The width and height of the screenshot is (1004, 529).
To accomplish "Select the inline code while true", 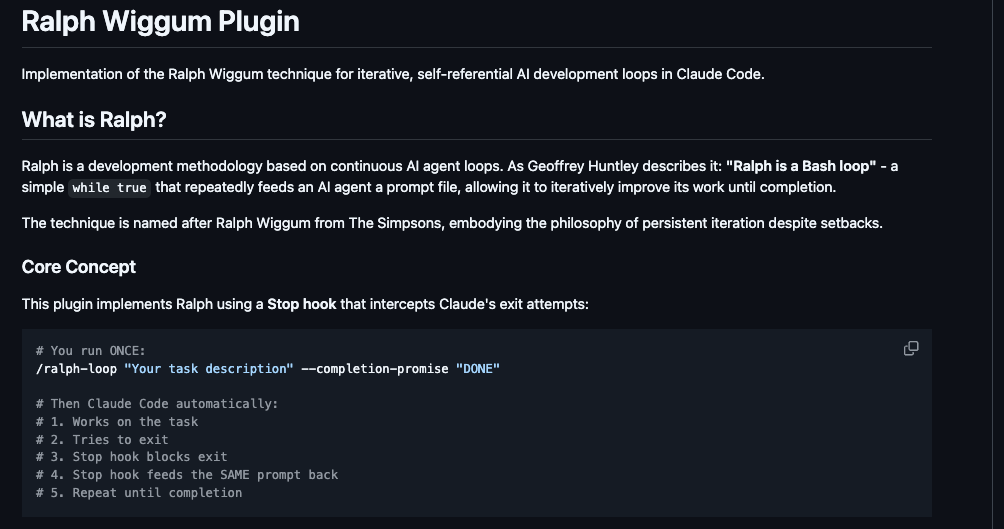I will [x=109, y=188].
